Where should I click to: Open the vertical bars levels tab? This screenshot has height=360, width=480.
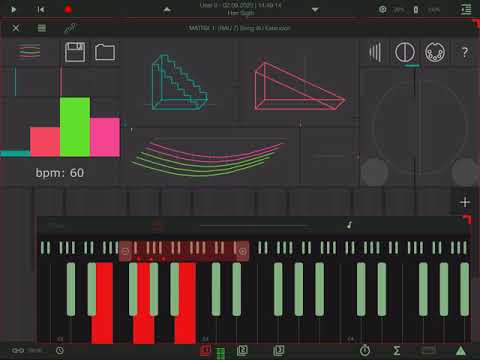[375, 52]
